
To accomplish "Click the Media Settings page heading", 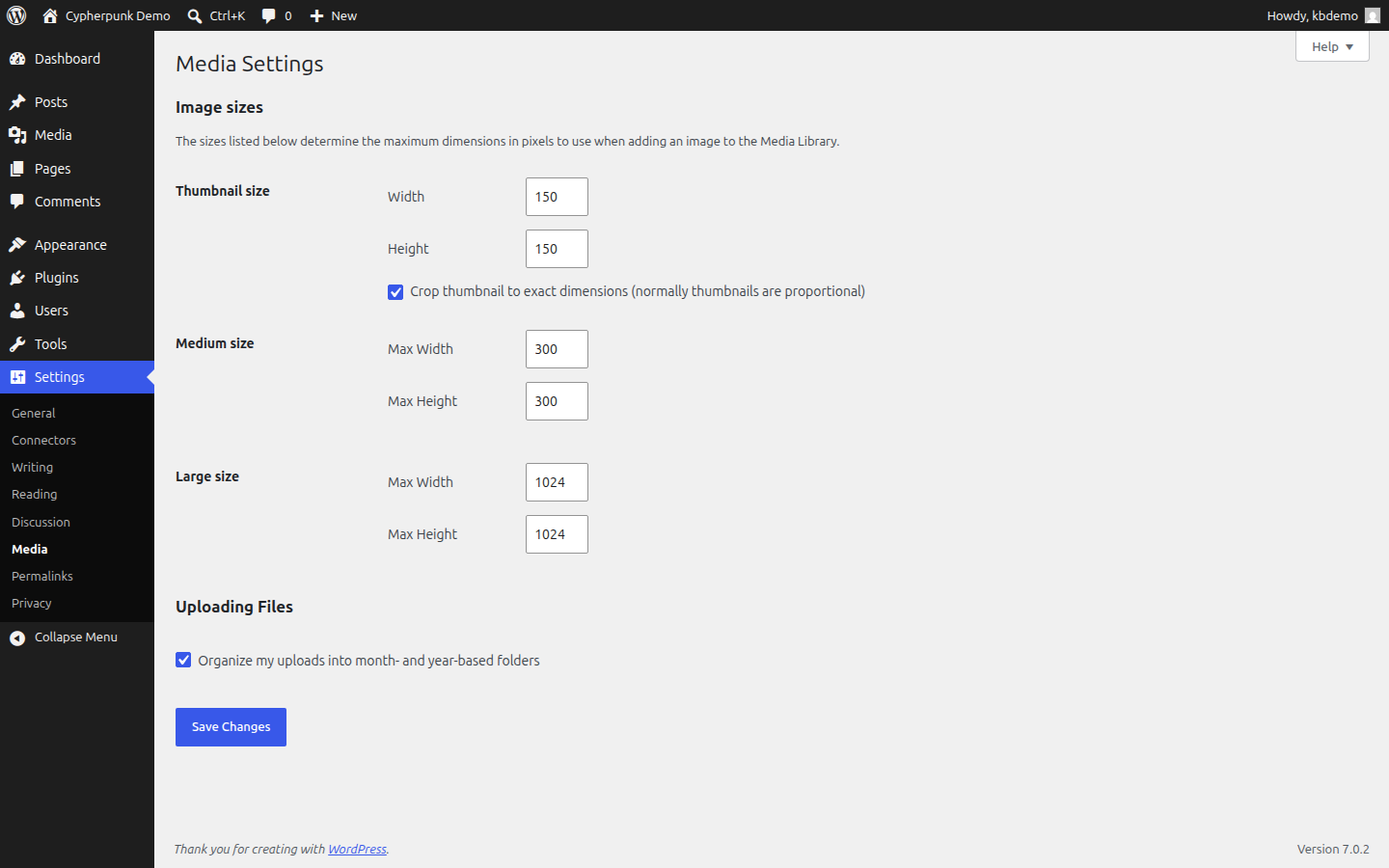I will click(250, 64).
